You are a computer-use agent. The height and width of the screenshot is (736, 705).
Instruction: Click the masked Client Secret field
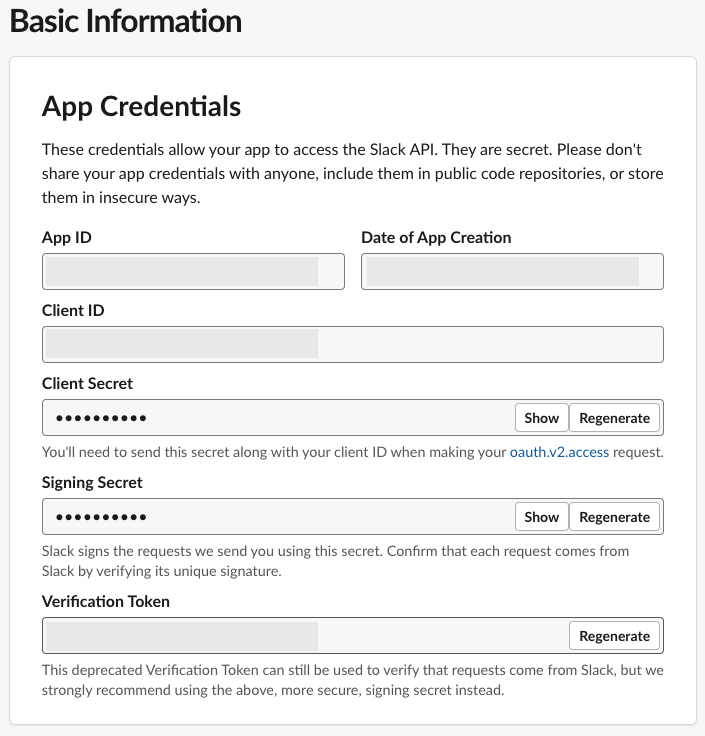click(278, 418)
